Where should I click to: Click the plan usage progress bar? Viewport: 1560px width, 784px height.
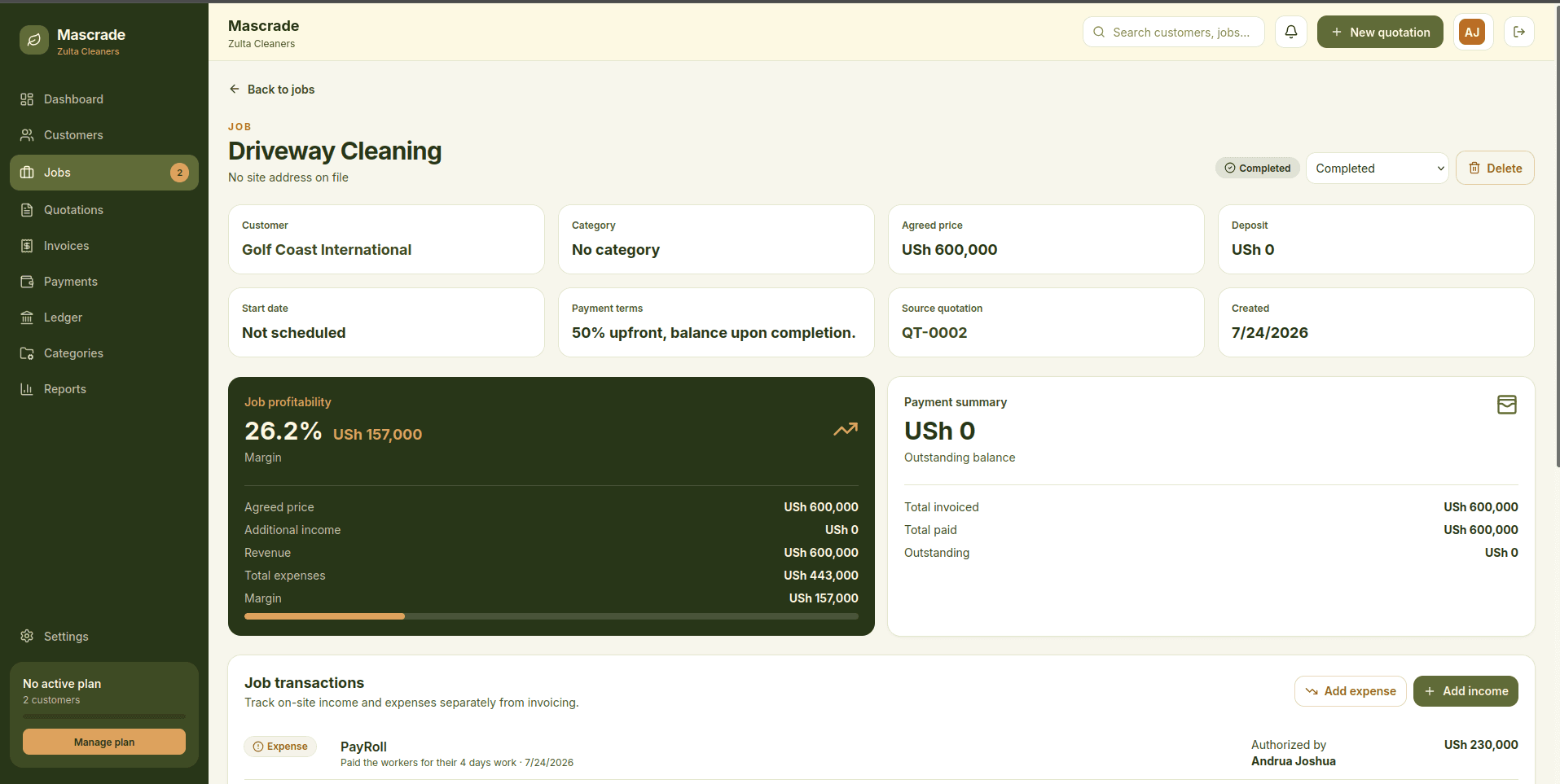click(x=104, y=716)
